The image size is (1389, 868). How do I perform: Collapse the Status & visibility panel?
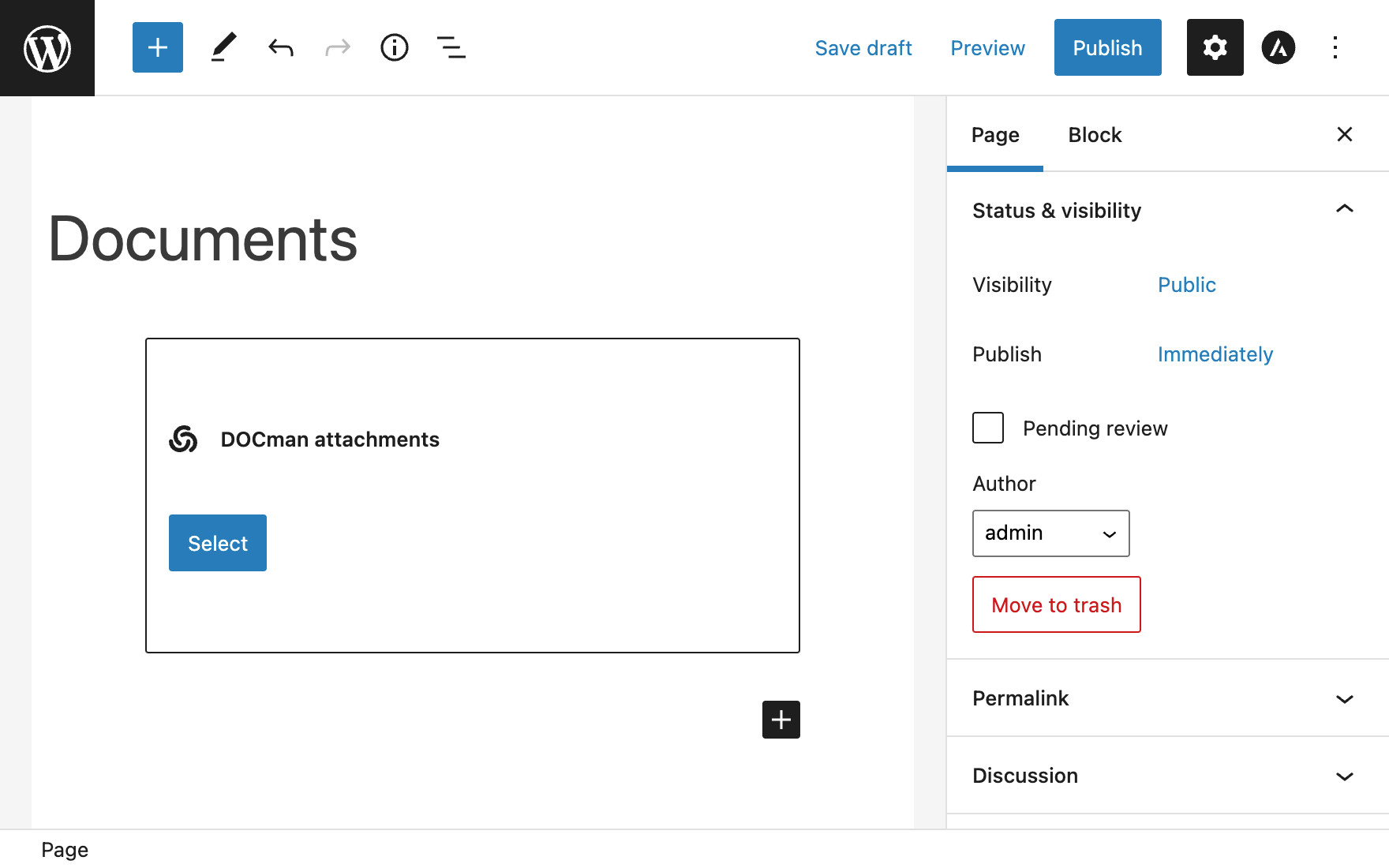click(x=1344, y=210)
